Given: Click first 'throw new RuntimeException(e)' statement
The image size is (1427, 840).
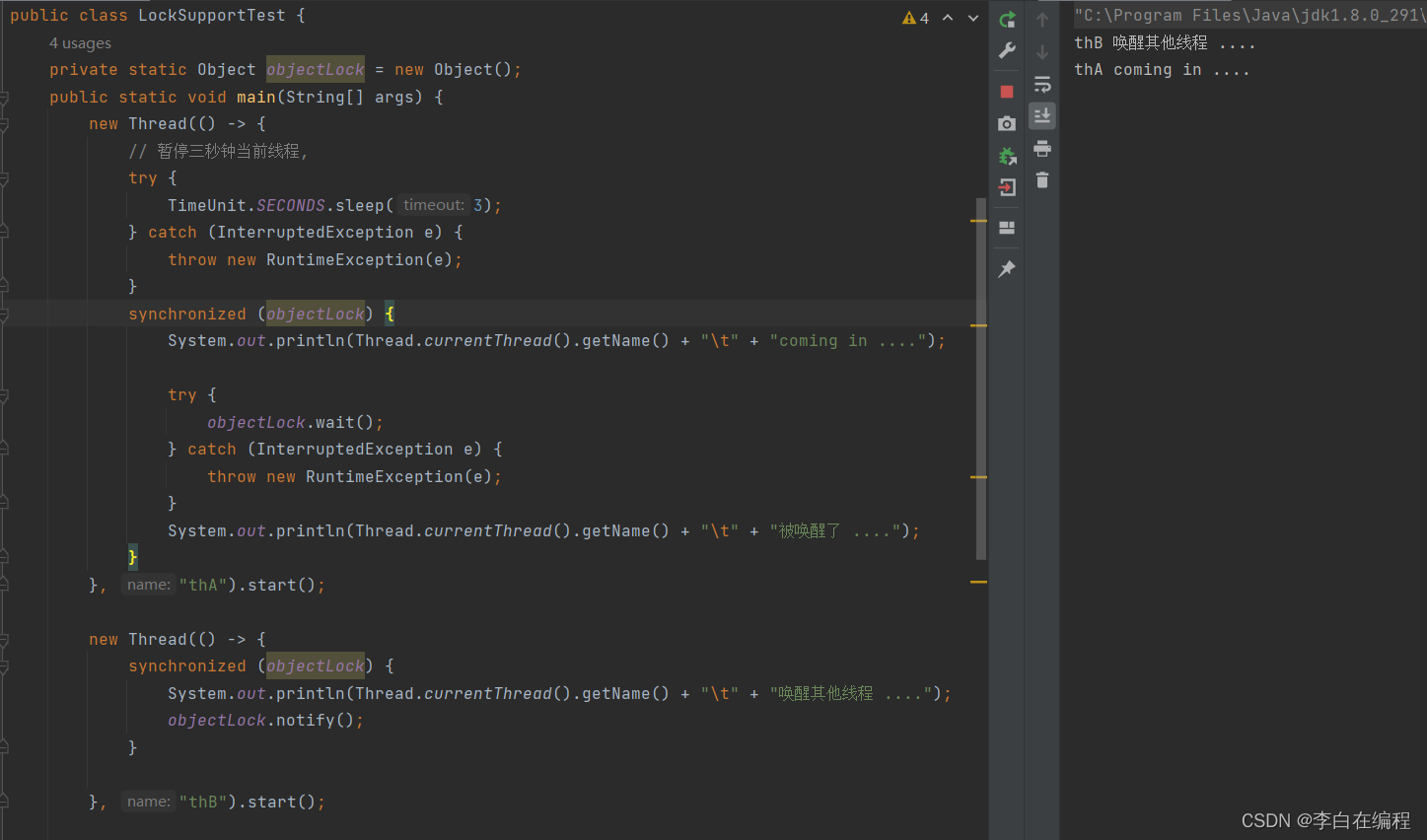Looking at the screenshot, I should point(315,259).
